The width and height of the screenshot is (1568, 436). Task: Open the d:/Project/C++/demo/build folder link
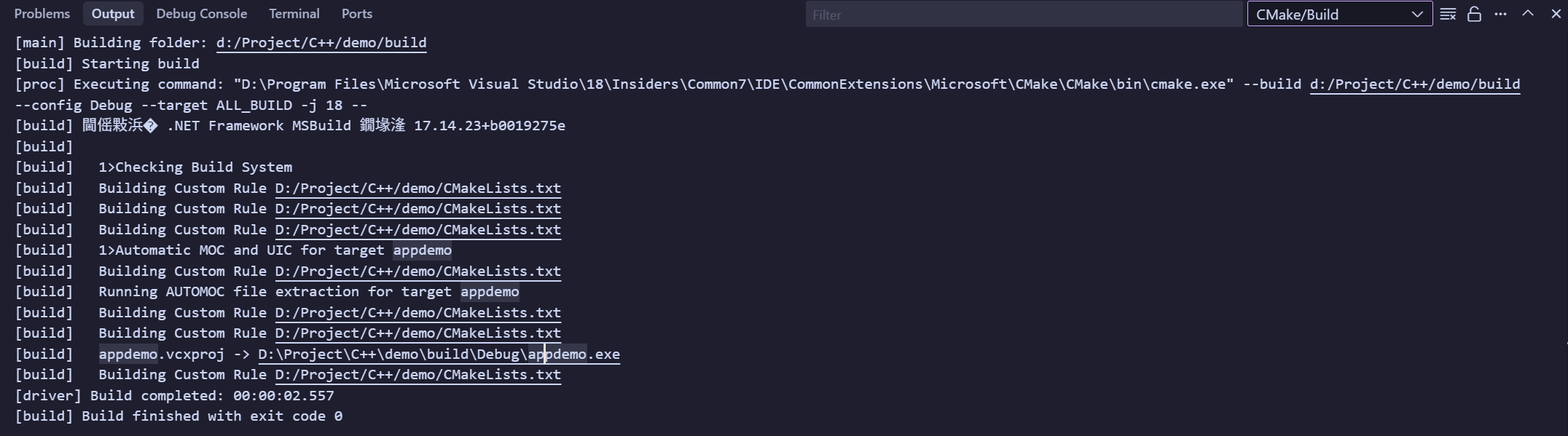pos(321,42)
